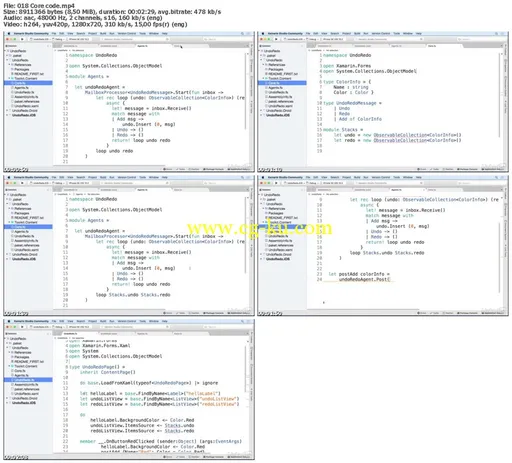Screen dimensions: 512x463
Task: Open the Tools menu in the last frame
Action: point(142,321)
